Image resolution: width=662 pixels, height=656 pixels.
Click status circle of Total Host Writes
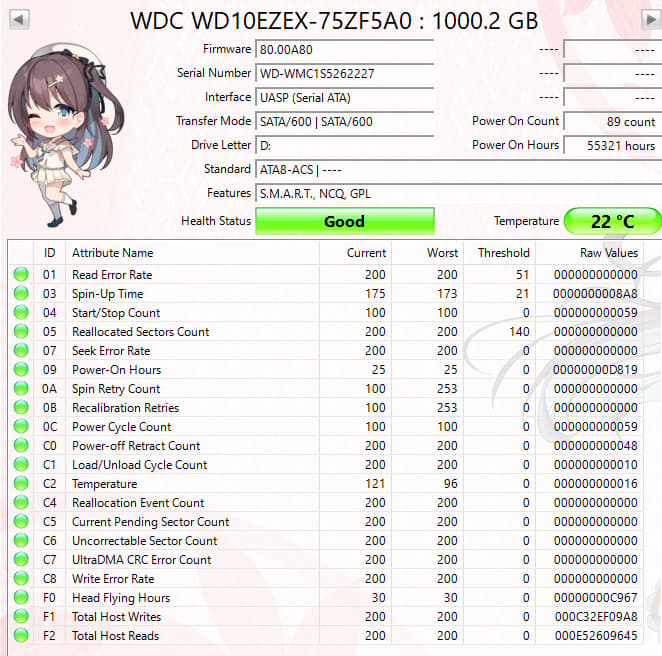pos(21,616)
